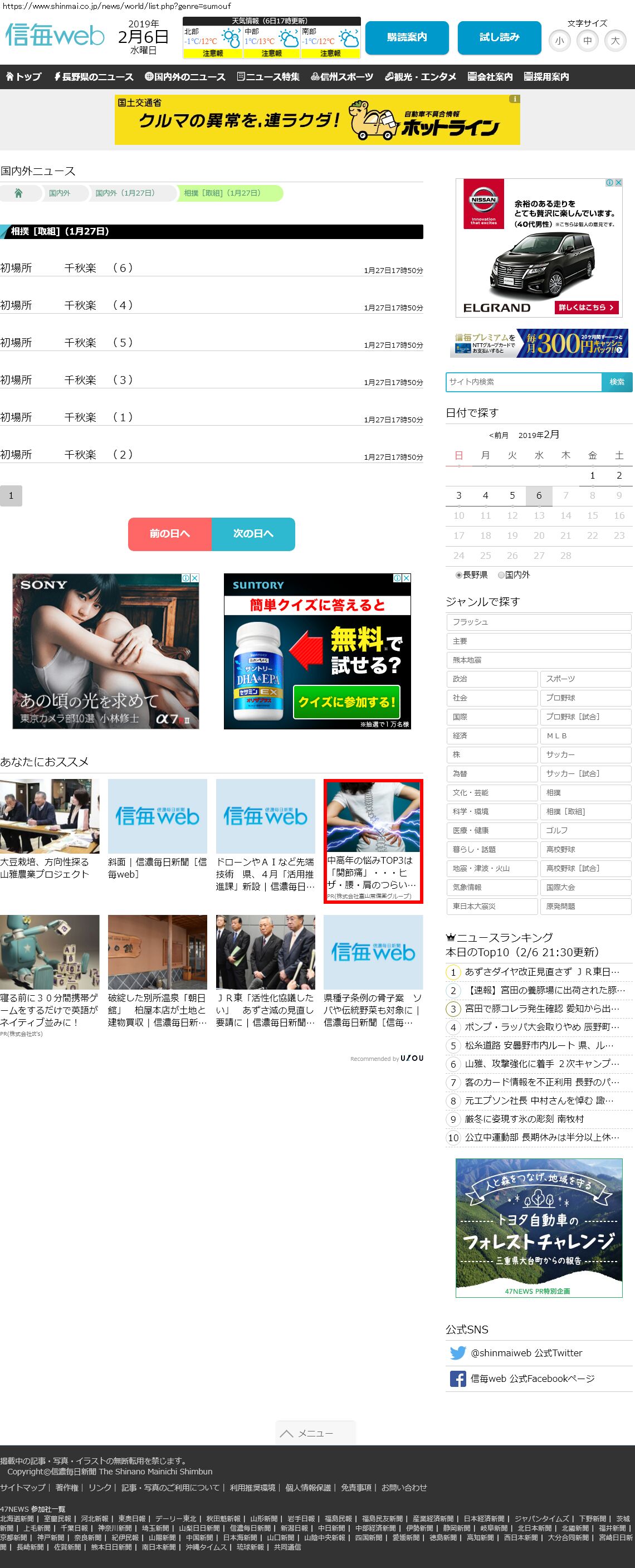Close the Suntory ad using X icon

click(406, 578)
